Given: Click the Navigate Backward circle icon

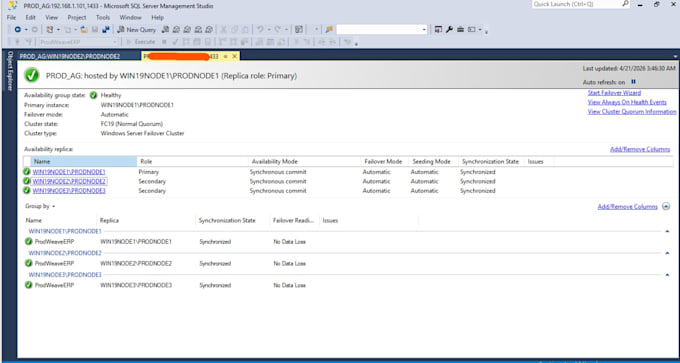Looking at the screenshot, I should (x=18, y=29).
